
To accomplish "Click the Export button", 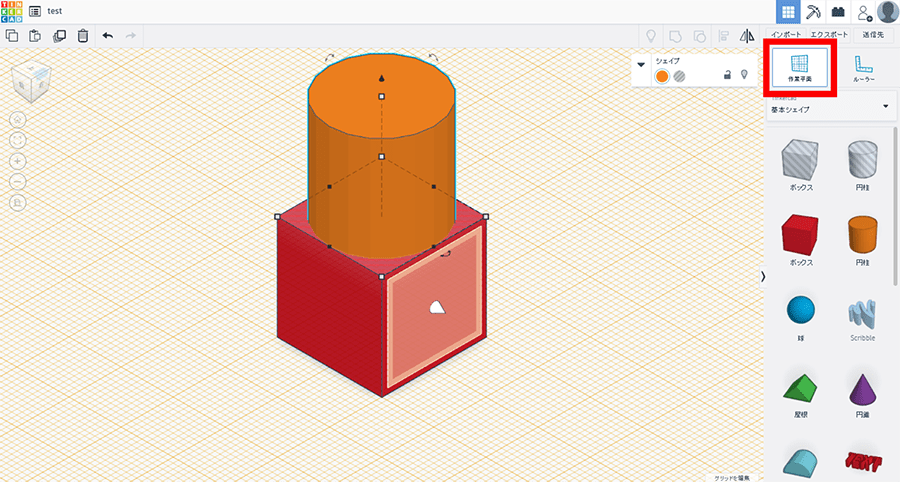I will click(829, 34).
